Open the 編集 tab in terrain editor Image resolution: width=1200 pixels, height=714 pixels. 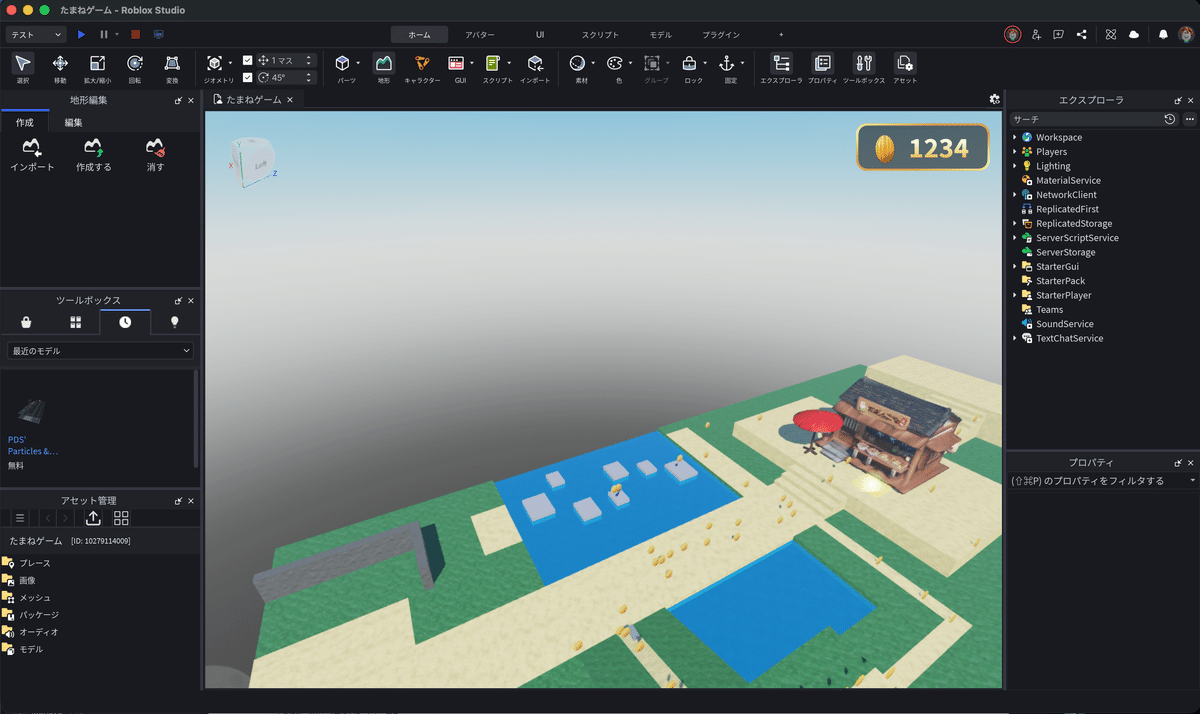coord(74,122)
